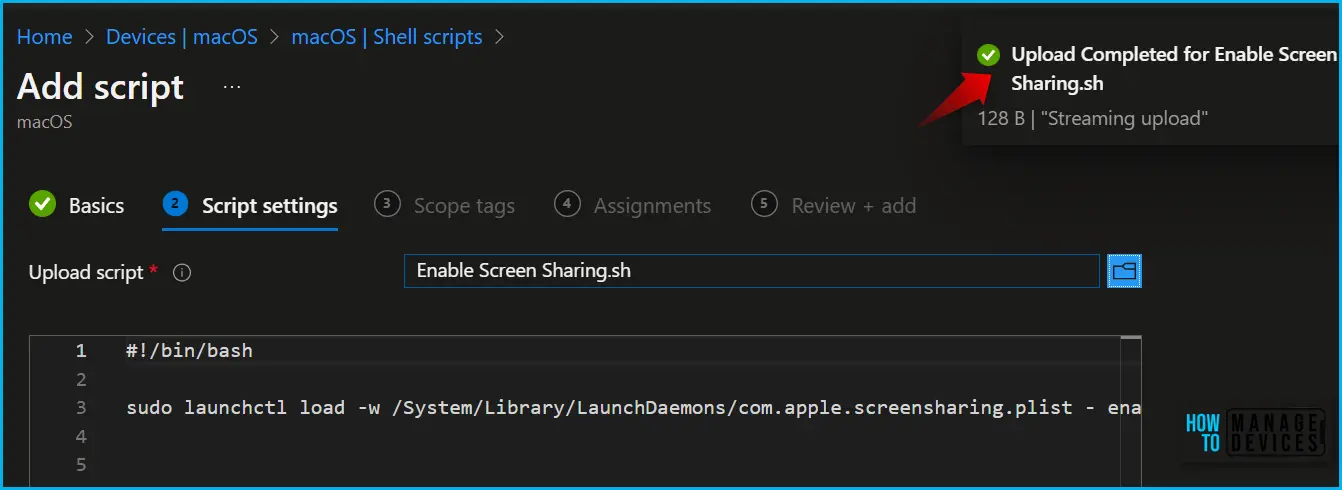Click the Upload script file name field
The image size is (1342, 490).
click(x=751, y=271)
